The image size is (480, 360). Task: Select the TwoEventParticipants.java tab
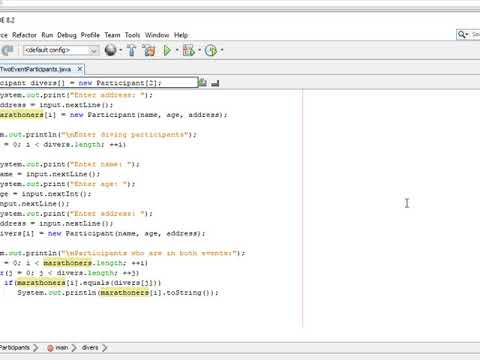click(x=35, y=69)
